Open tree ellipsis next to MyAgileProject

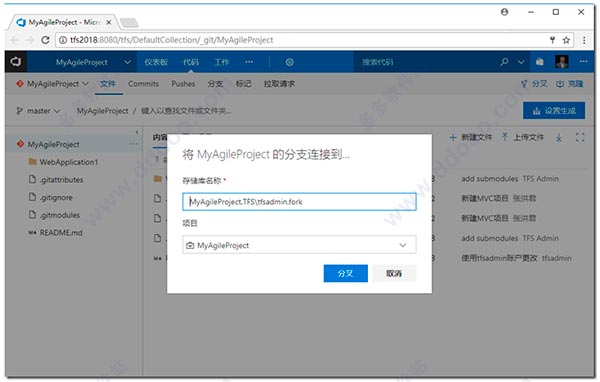click(x=133, y=144)
